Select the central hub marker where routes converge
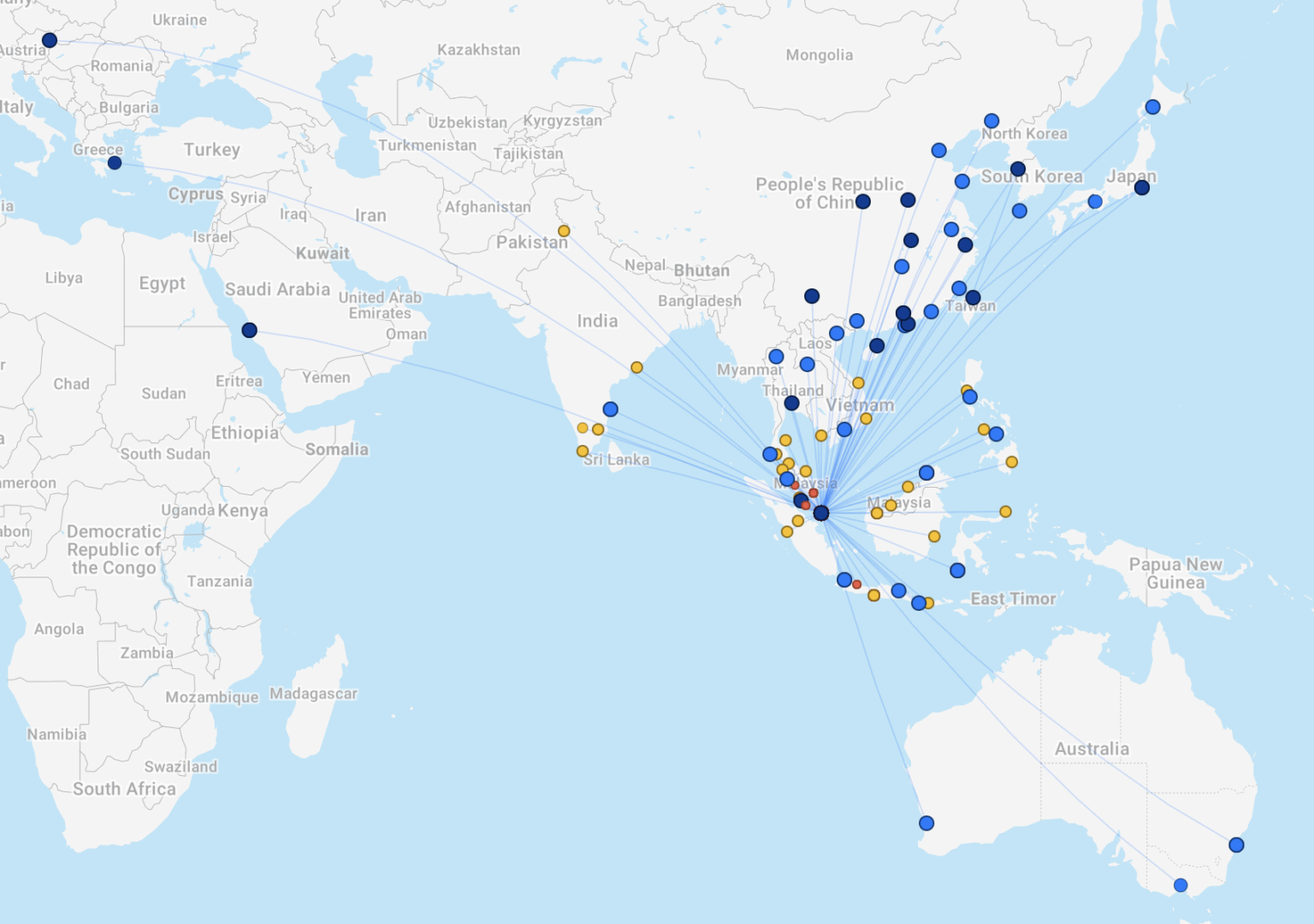The width and height of the screenshot is (1314, 924). pyautogui.click(x=821, y=513)
